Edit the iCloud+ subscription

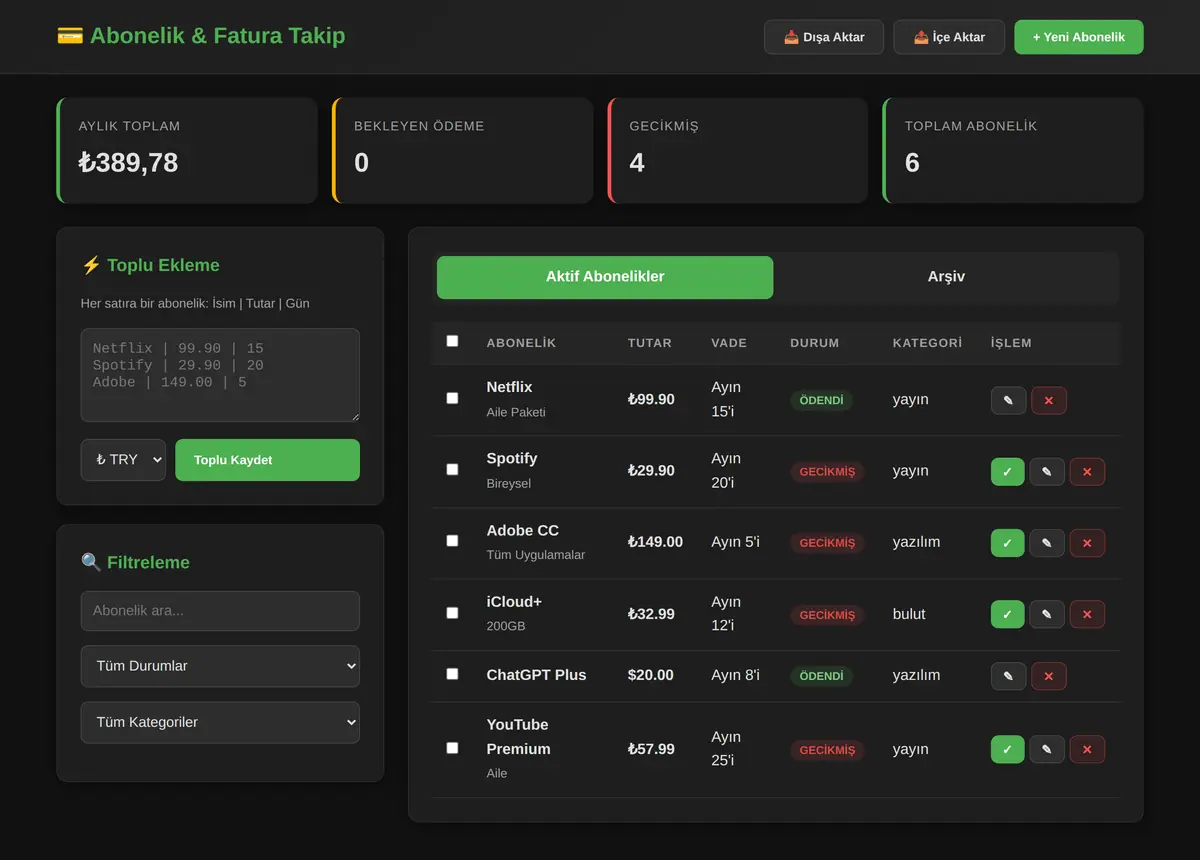[x=1047, y=614]
